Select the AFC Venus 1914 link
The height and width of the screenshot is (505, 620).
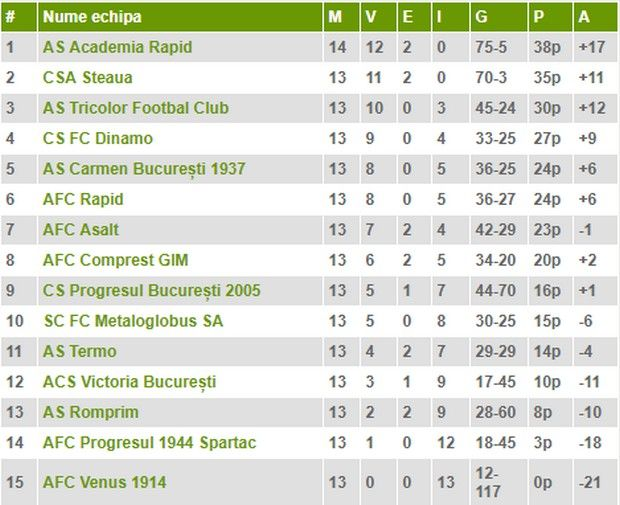pyautogui.click(x=104, y=482)
